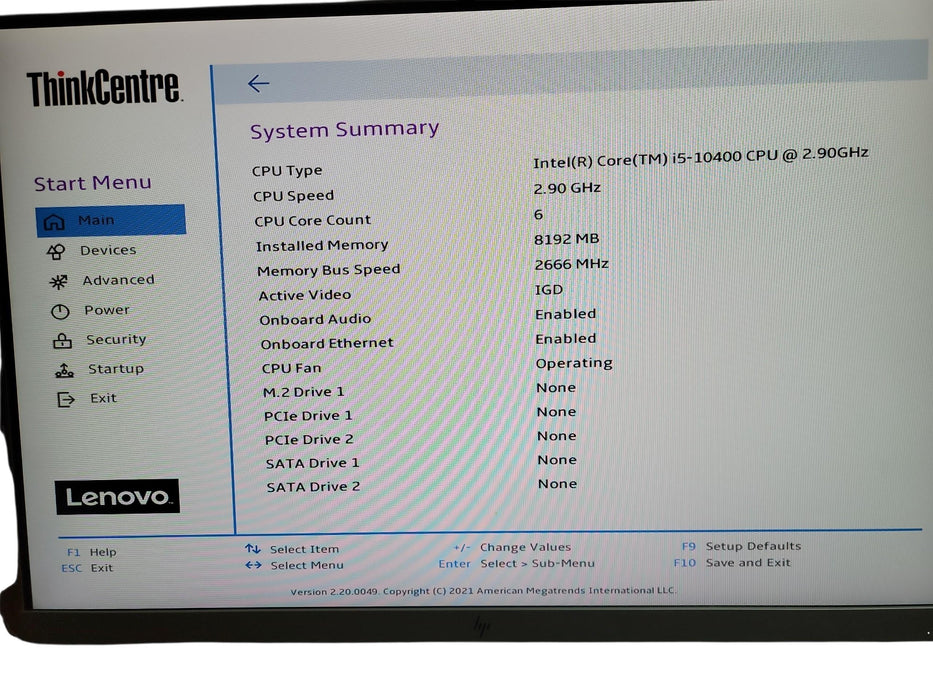Image resolution: width=933 pixels, height=700 pixels.
Task: Click None value for PCIe Drive 2
Action: [x=557, y=436]
